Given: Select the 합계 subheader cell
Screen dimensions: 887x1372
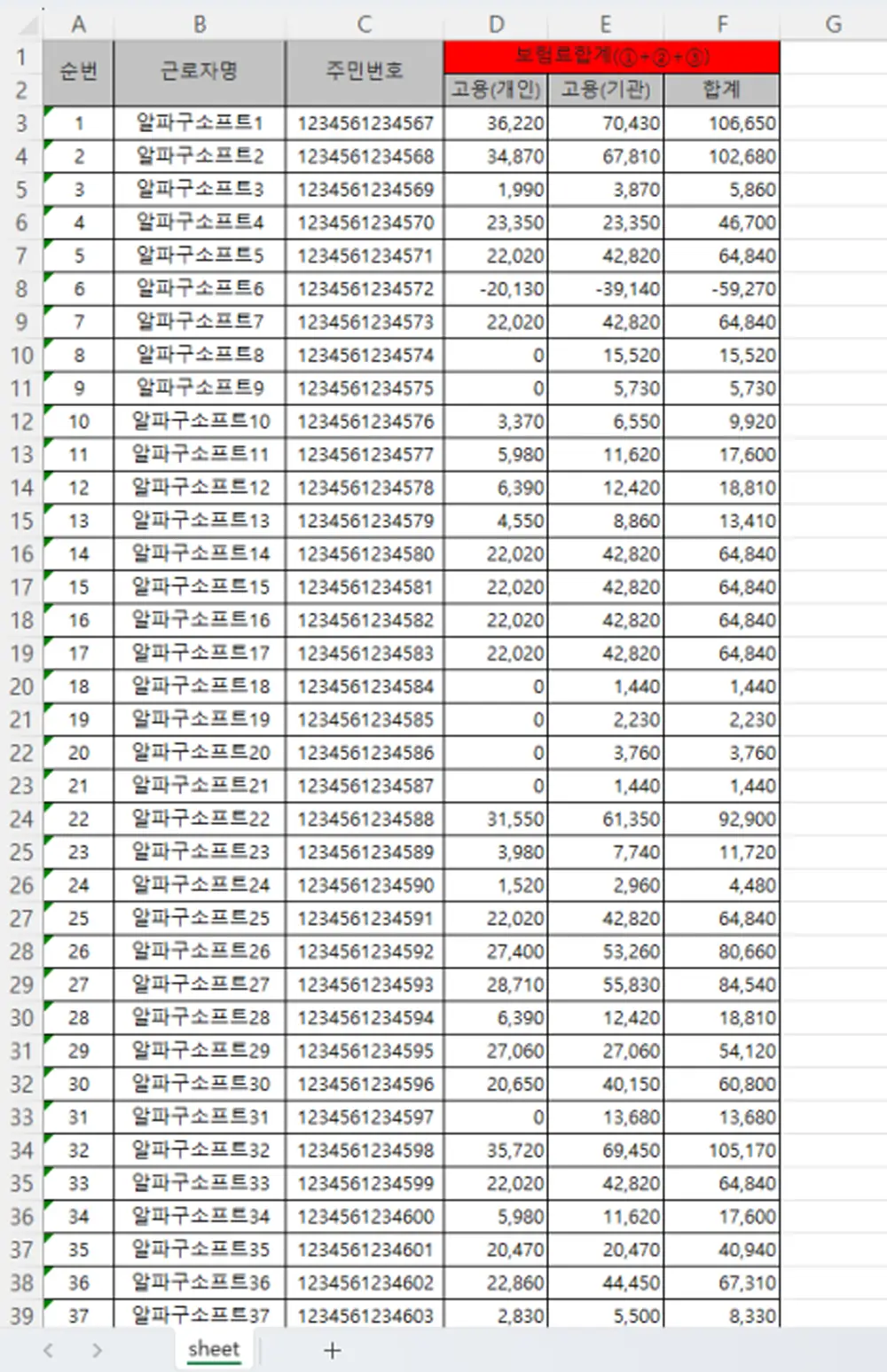Looking at the screenshot, I should tap(722, 90).
